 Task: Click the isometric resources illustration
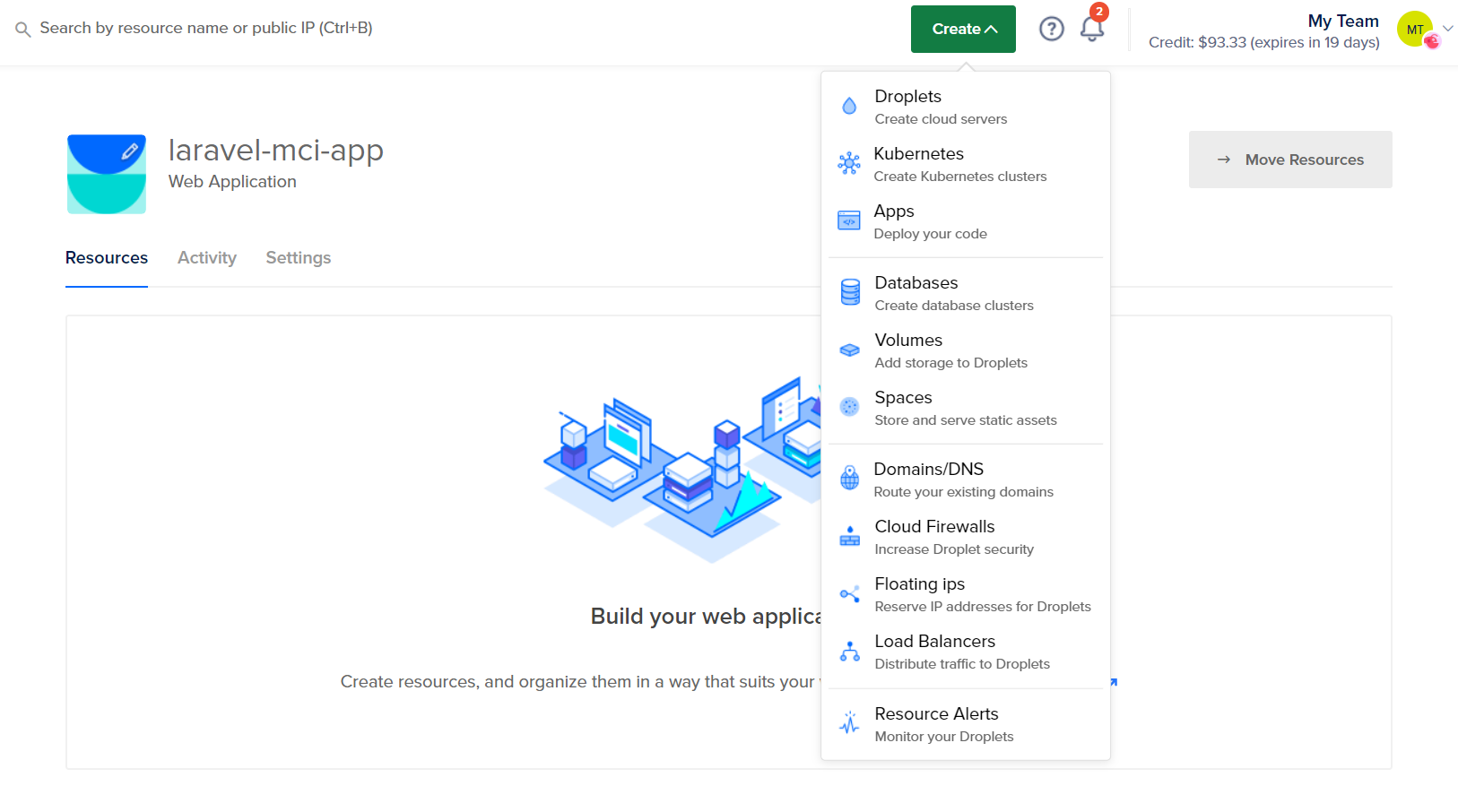tap(682, 469)
